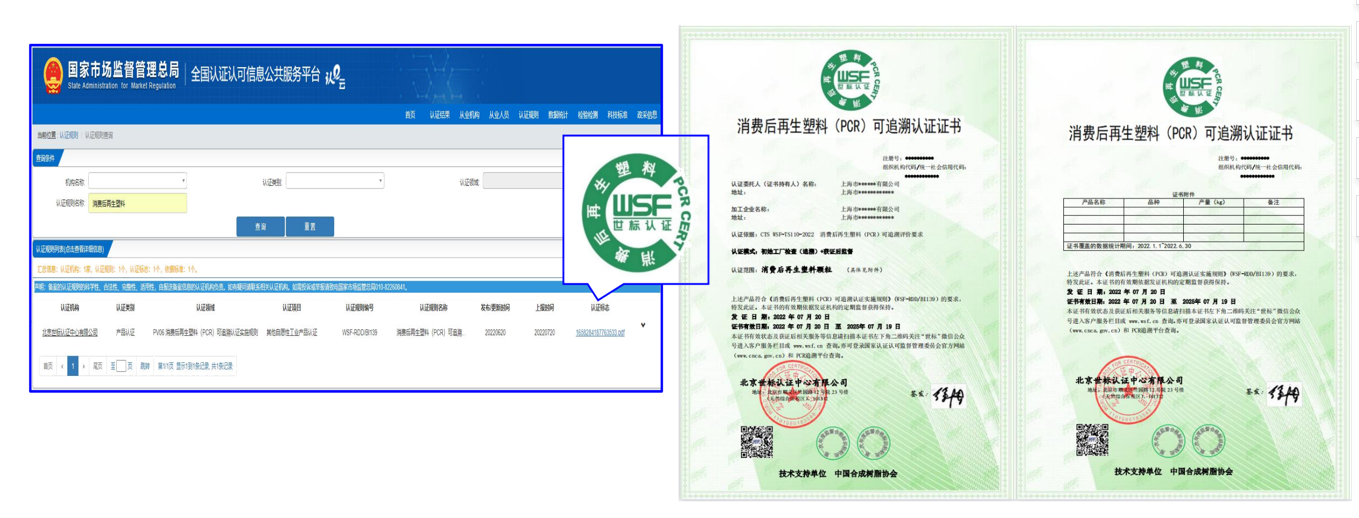Click the signature on the right certificate
This screenshot has height=518, width=1359.
click(1283, 394)
